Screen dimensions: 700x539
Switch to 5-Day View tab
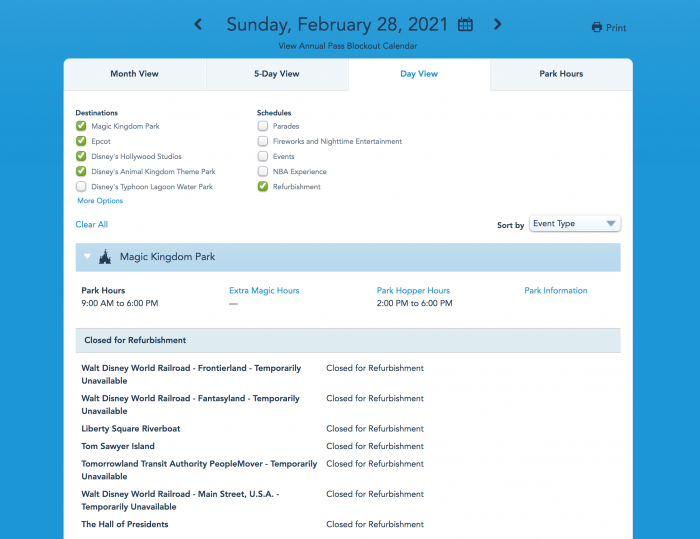pos(277,74)
